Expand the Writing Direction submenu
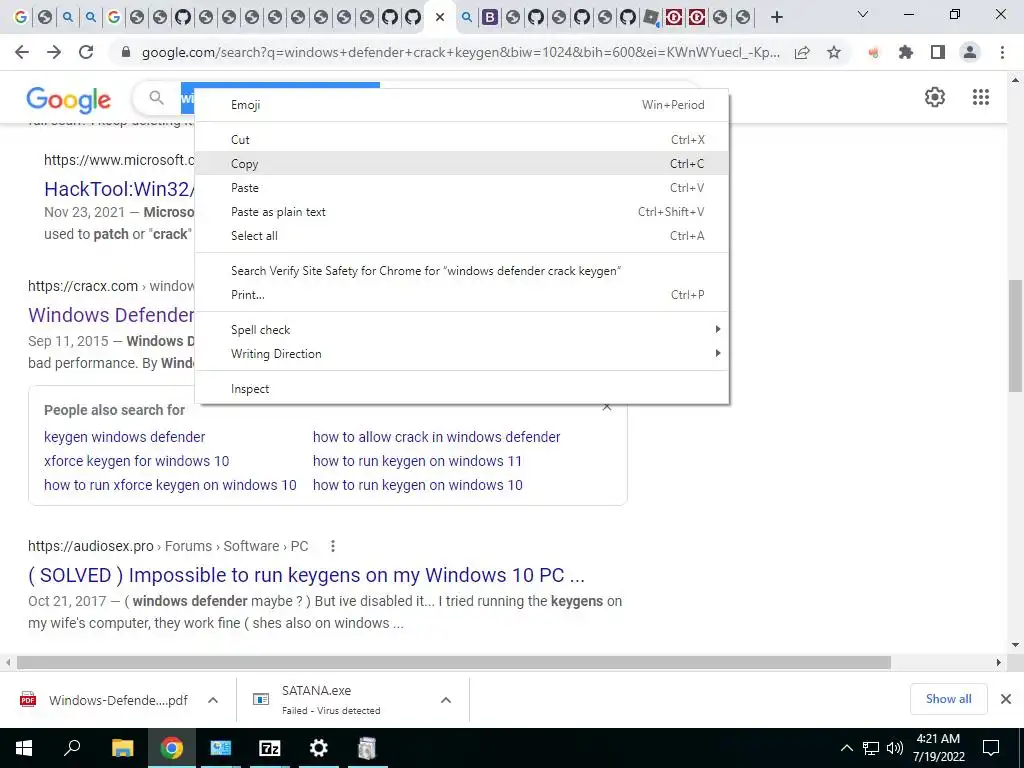This screenshot has height=768, width=1024. click(x=462, y=354)
